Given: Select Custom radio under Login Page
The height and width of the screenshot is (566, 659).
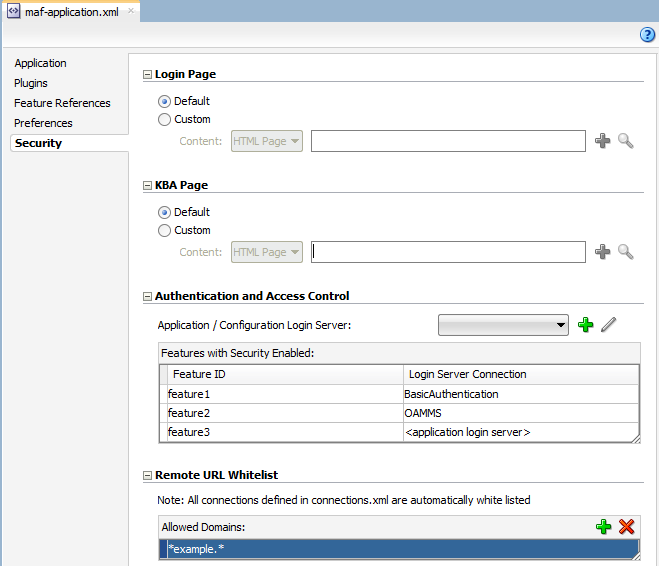Looking at the screenshot, I should (164, 119).
